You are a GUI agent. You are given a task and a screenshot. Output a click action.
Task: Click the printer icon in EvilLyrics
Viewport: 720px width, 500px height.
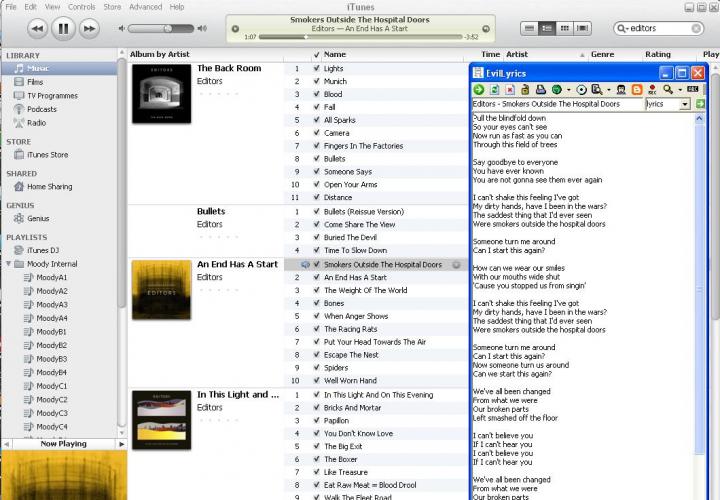(541, 90)
